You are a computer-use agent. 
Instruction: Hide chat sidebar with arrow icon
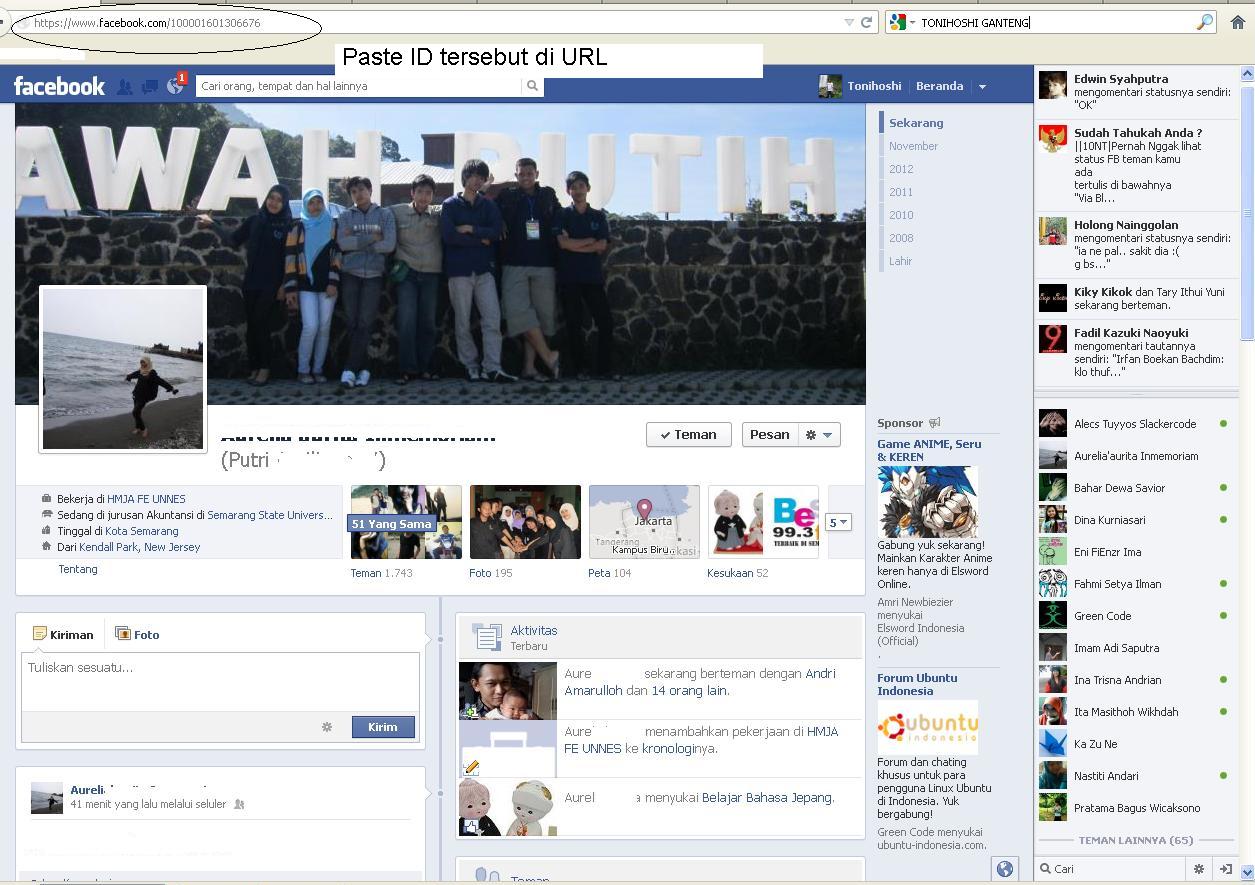click(x=1225, y=869)
